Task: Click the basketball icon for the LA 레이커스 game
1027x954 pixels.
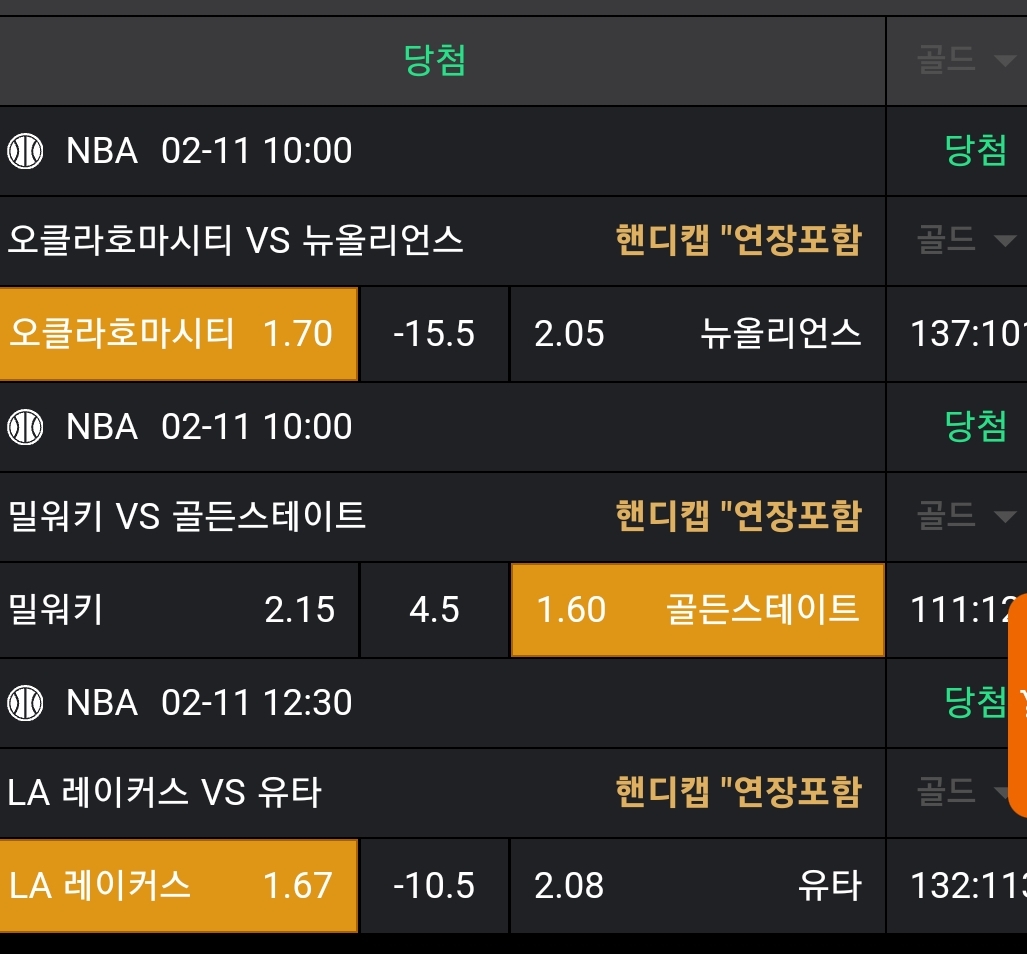Action: (x=25, y=703)
